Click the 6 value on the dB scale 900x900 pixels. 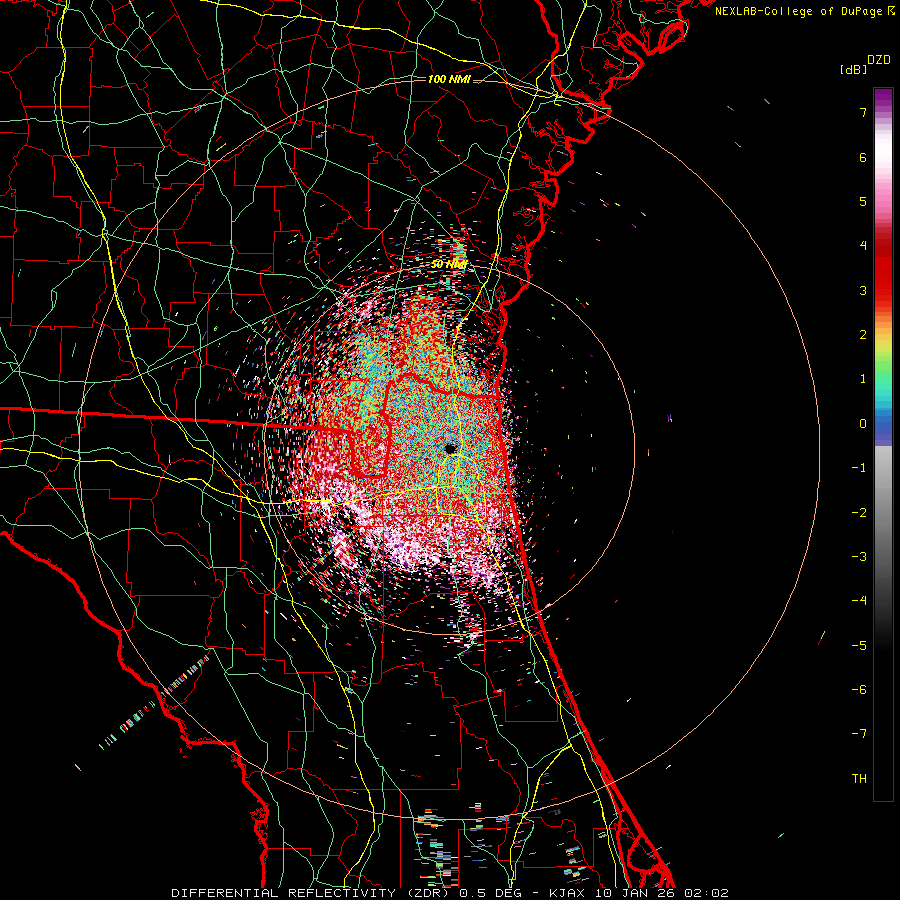(x=863, y=157)
